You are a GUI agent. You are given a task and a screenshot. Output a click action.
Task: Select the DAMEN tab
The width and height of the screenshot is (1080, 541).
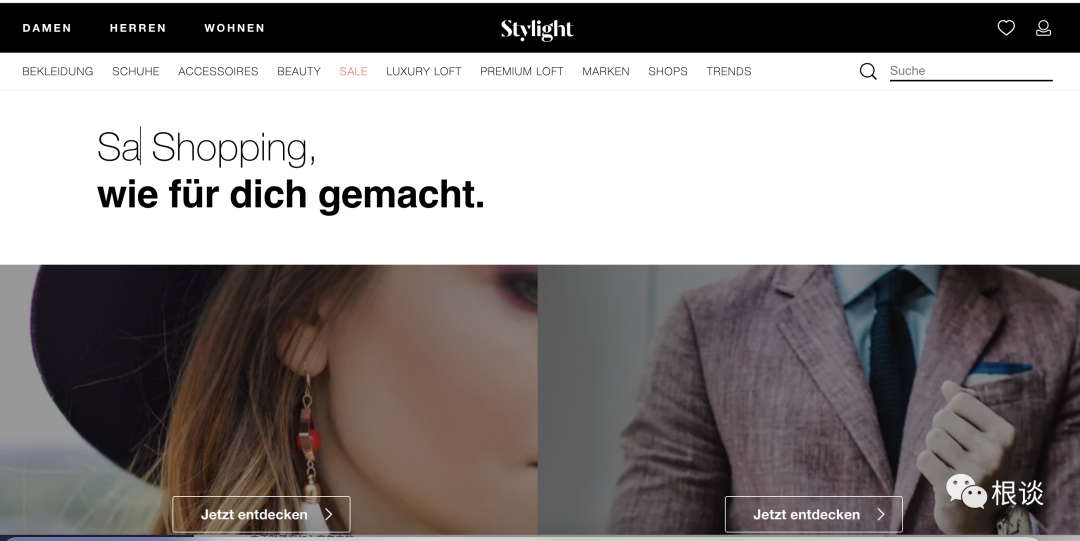47,28
